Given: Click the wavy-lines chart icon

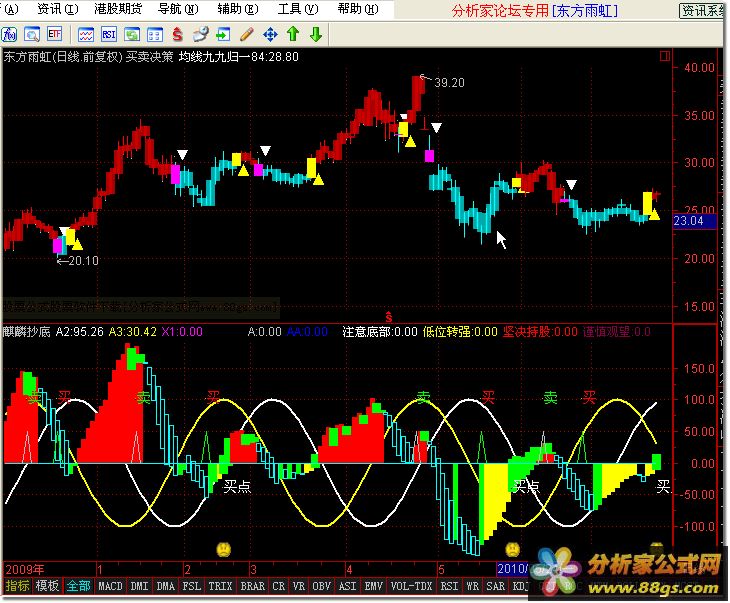Looking at the screenshot, I should 86,34.
